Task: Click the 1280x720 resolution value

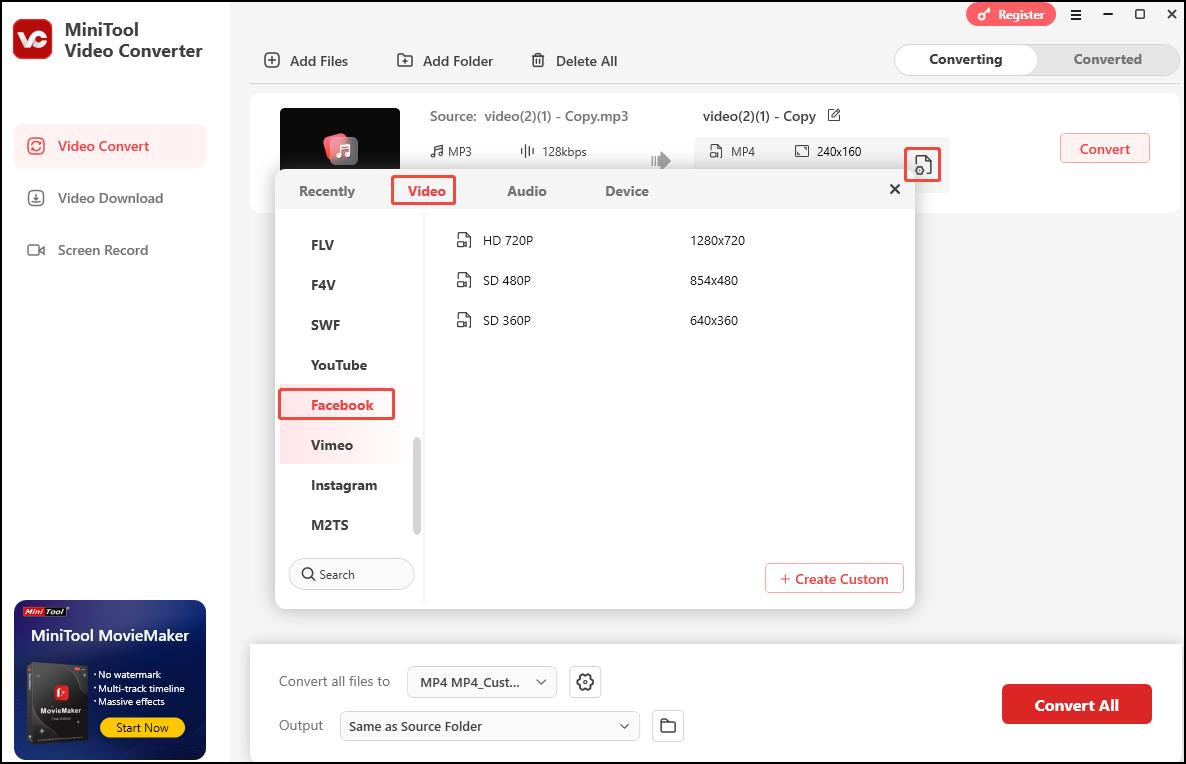Action: tap(717, 241)
